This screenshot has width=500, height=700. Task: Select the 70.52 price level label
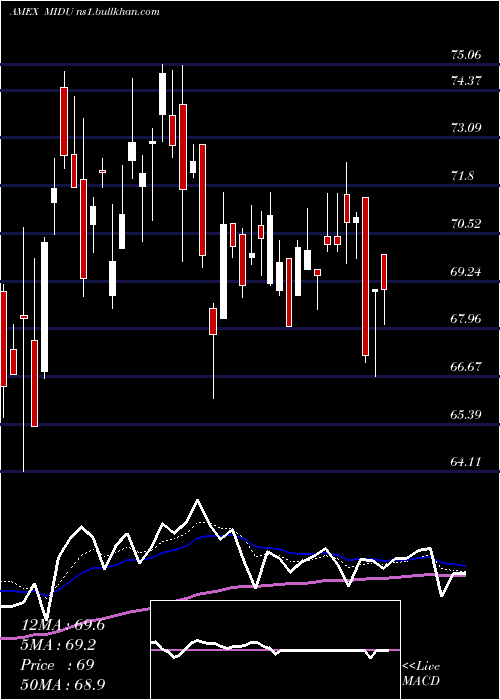tap(466, 223)
